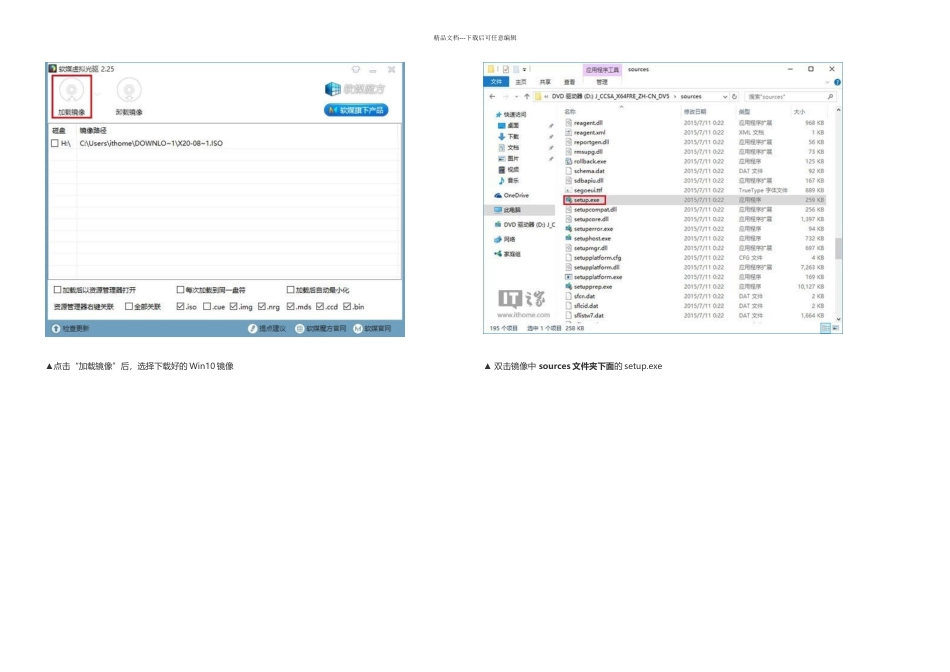Image resolution: width=950 pixels, height=672 pixels.
Task: Switch to the 管理 ribbon tab
Action: coord(602,82)
